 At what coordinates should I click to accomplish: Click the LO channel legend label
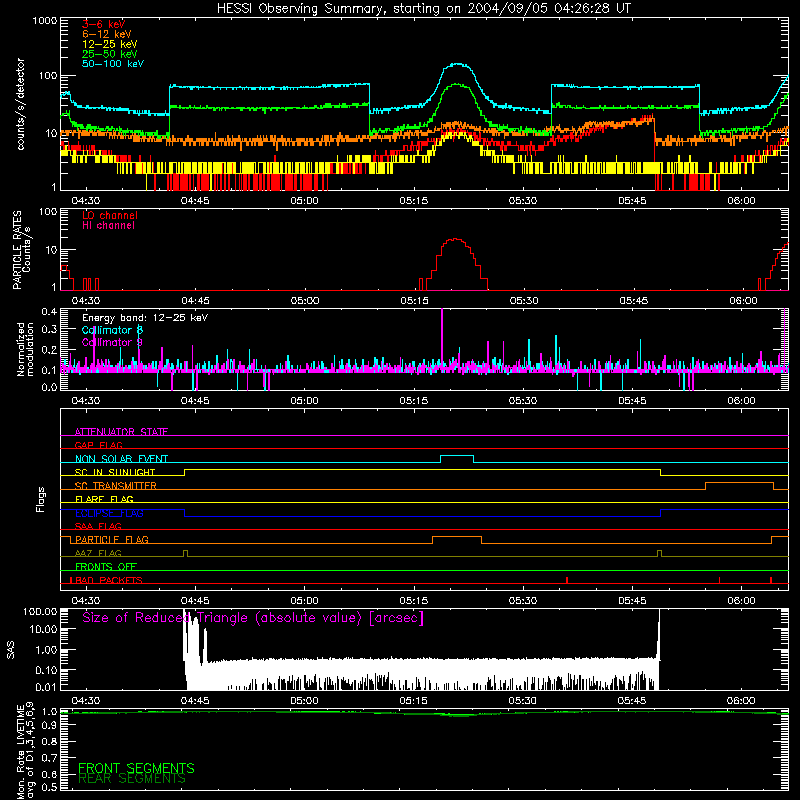110,215
